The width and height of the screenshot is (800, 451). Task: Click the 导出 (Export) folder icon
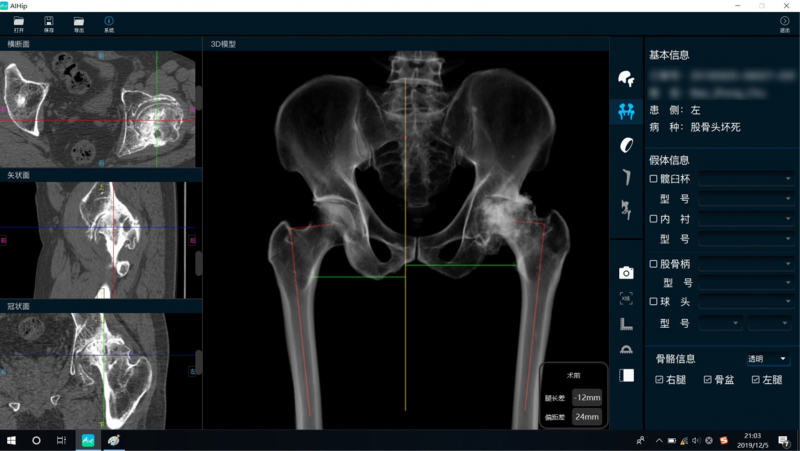point(79,21)
